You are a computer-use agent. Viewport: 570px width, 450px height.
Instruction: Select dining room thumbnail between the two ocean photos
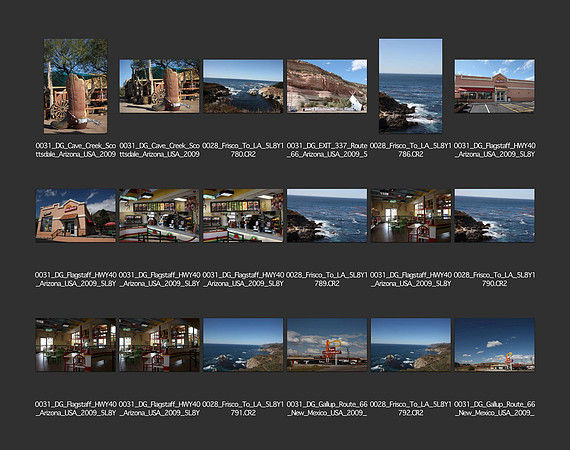(410, 216)
